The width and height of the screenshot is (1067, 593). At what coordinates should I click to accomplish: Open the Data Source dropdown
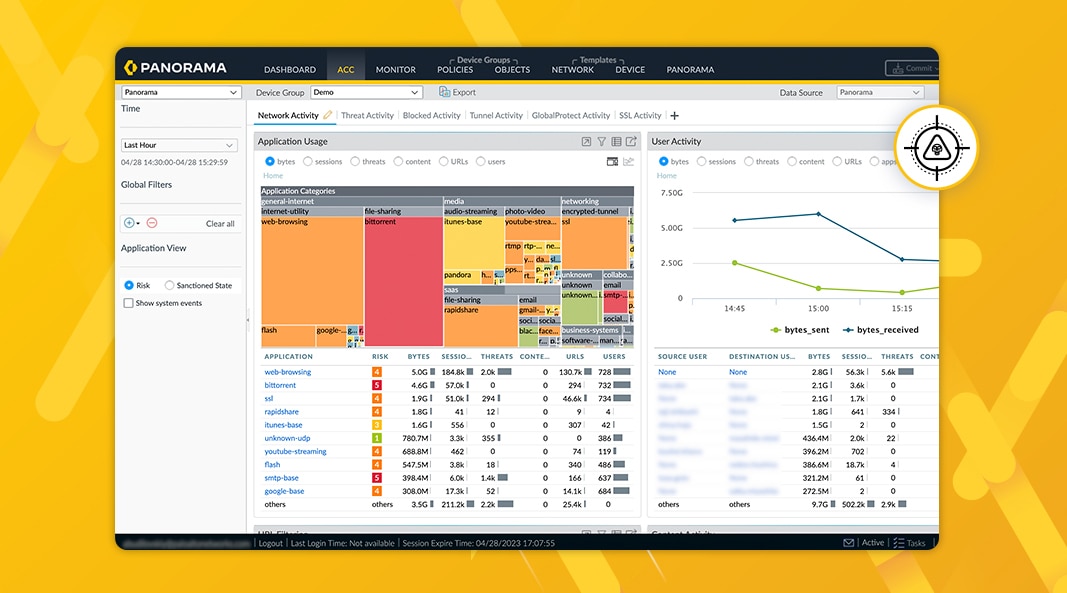(879, 92)
